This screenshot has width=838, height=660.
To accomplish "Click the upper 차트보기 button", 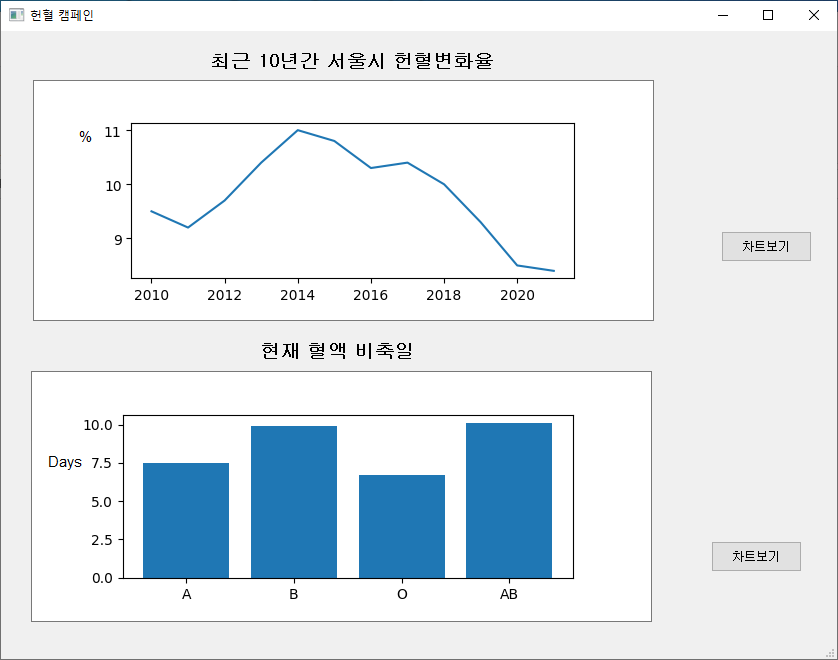I will tap(766, 246).
